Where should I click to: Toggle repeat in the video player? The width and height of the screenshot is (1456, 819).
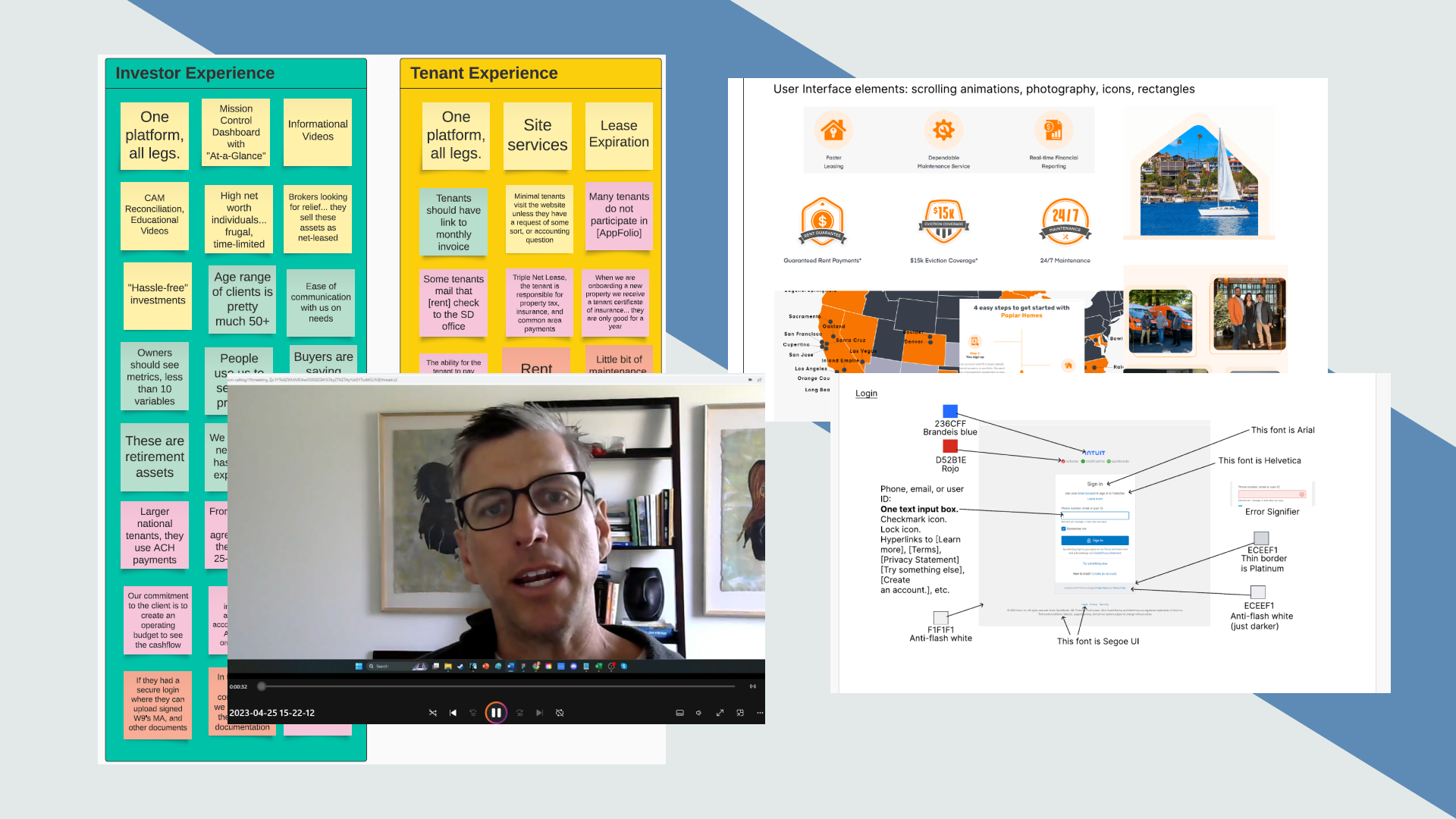point(560,713)
